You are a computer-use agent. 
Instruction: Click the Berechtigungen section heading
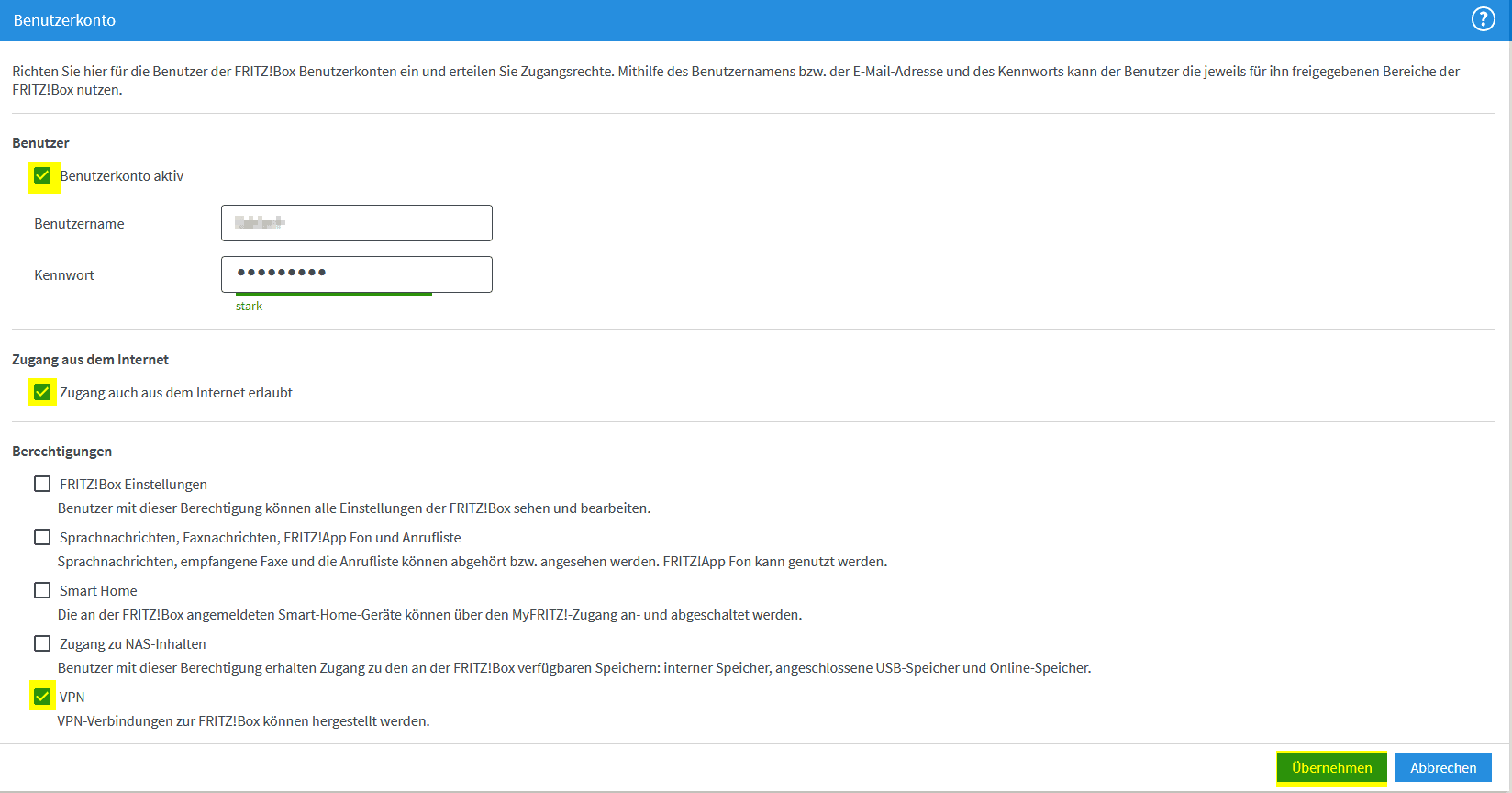pyautogui.click(x=62, y=452)
